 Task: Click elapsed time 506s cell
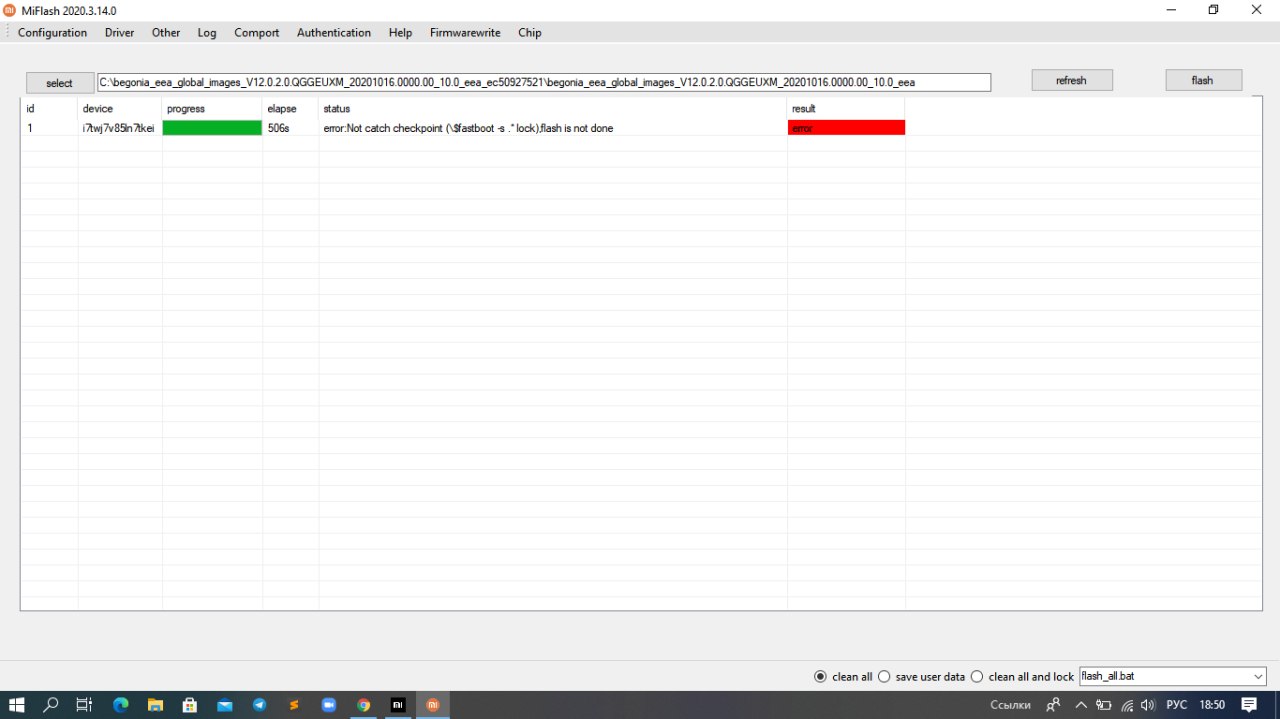pos(291,128)
